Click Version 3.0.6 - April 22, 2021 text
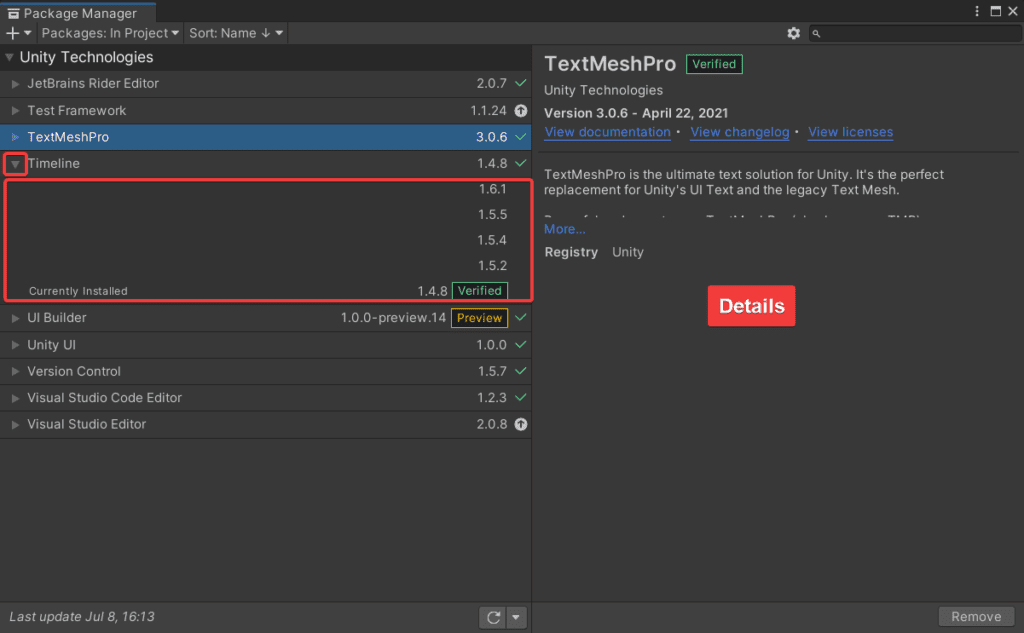This screenshot has height=633, width=1024. point(636,113)
